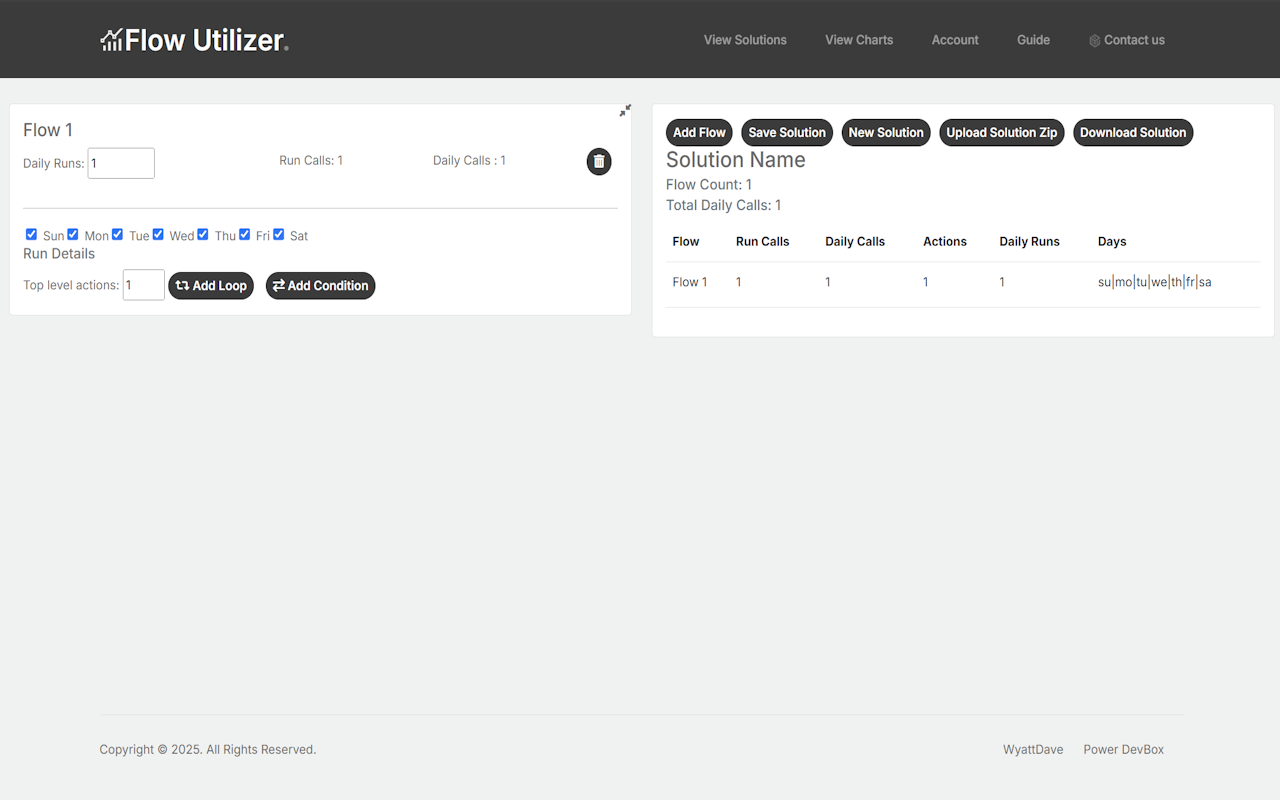Go to the Account page
Viewport: 1280px width, 800px height.
(x=955, y=40)
